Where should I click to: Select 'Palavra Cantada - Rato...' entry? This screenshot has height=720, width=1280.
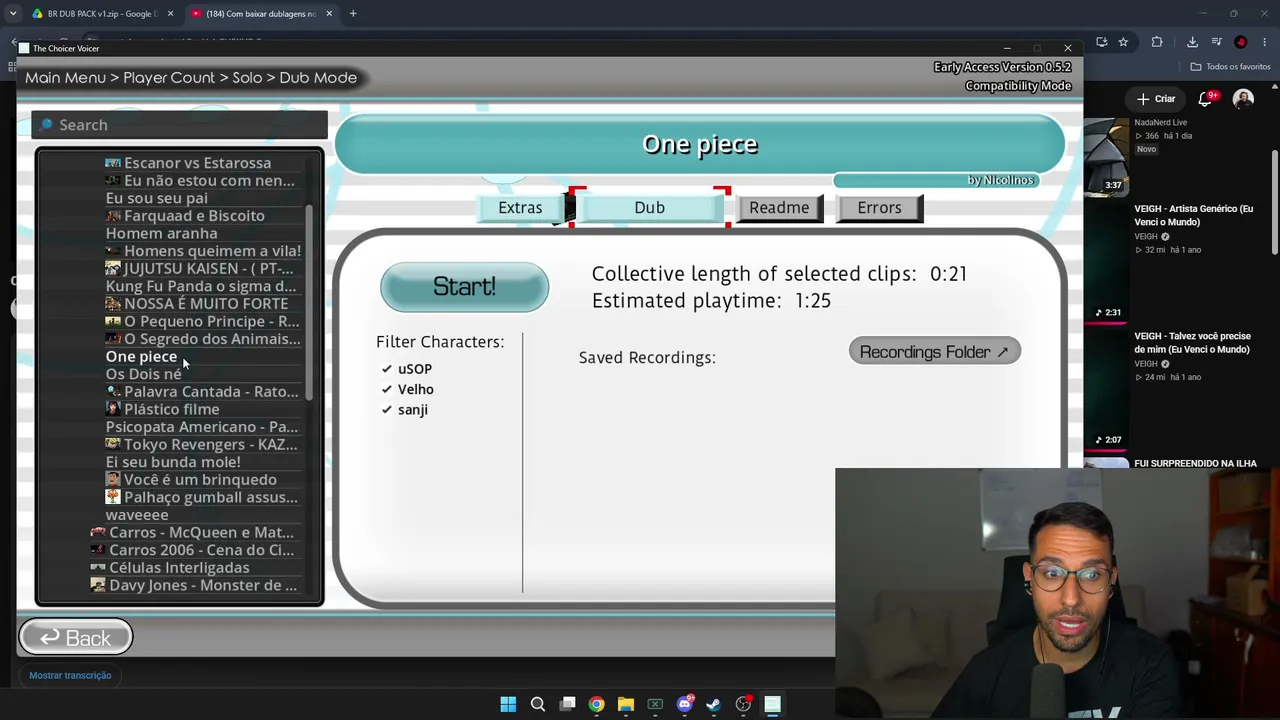pos(203,392)
